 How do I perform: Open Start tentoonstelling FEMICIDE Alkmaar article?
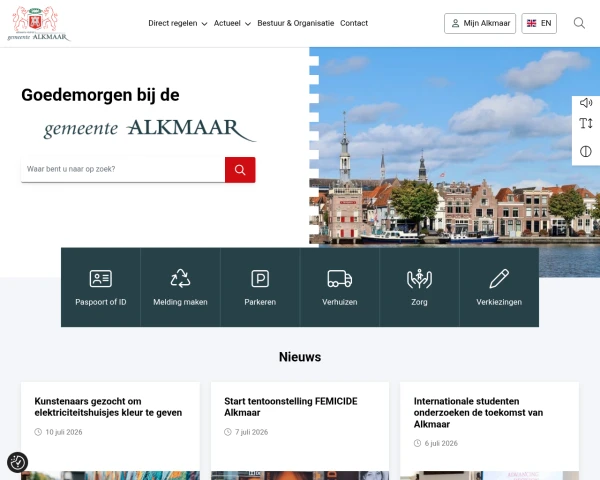(x=291, y=407)
